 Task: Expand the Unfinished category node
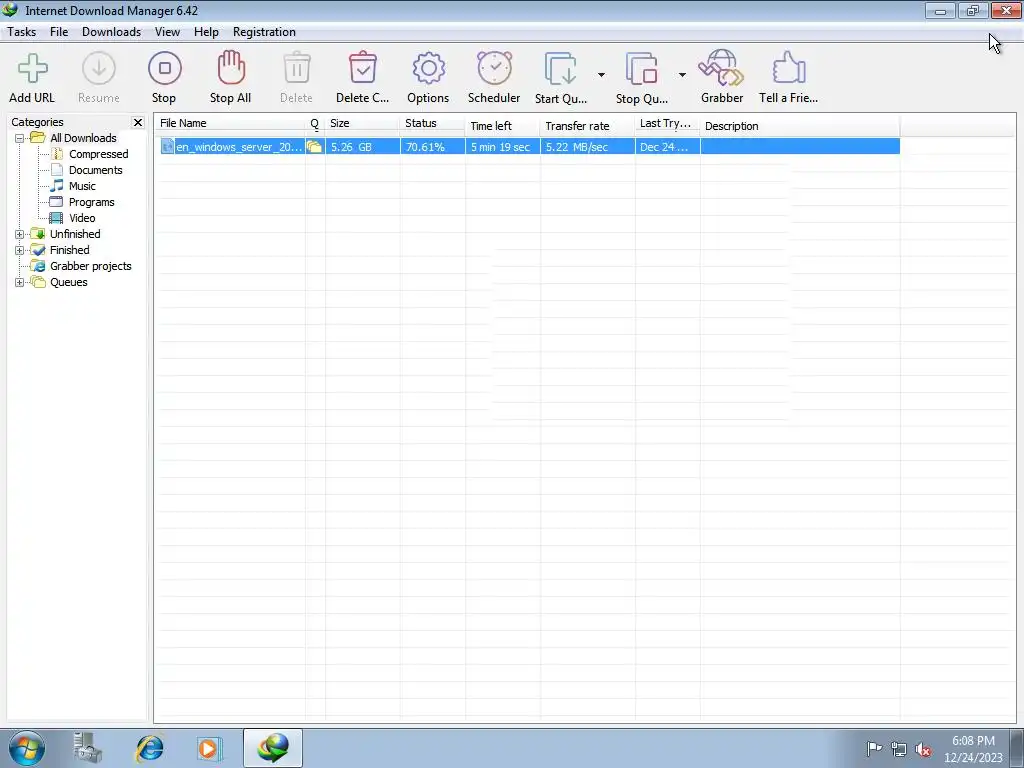(x=20, y=234)
